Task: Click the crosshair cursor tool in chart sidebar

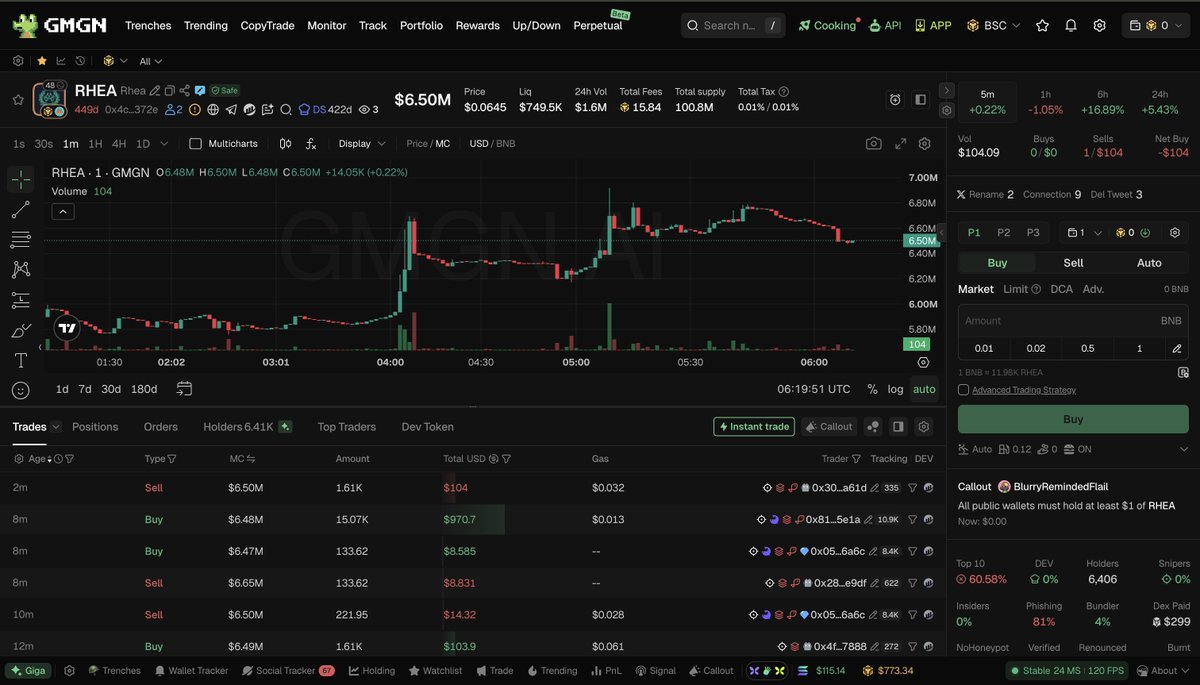Action: [21, 180]
